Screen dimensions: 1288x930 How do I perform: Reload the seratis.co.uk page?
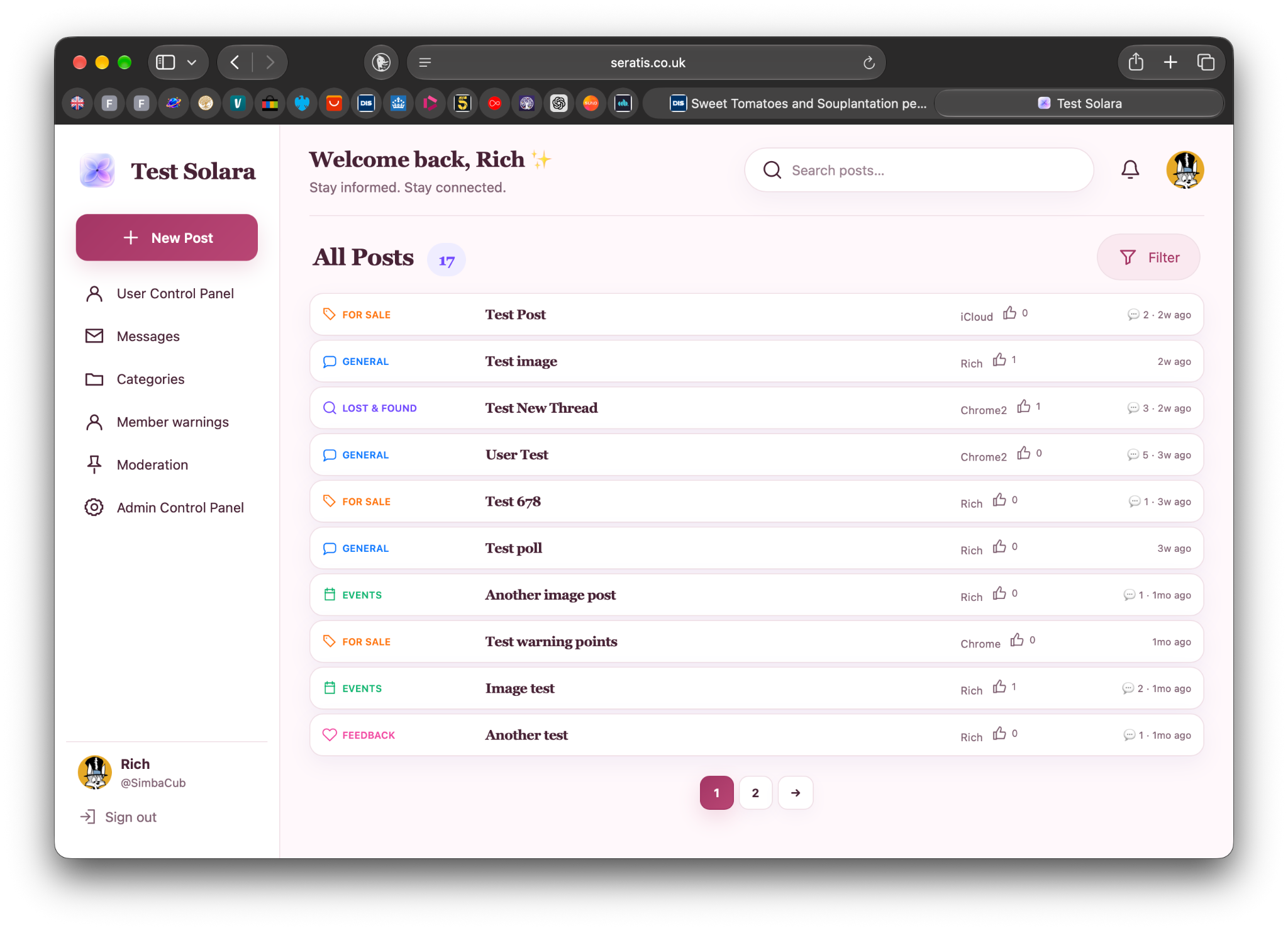coord(869,63)
